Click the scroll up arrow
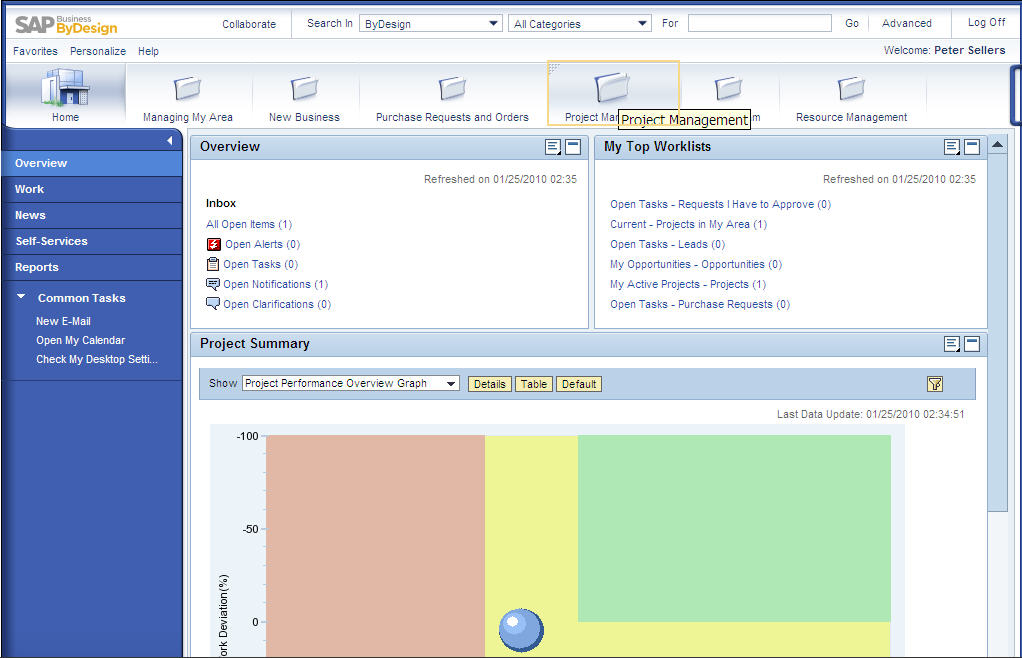The height and width of the screenshot is (658, 1022). 997,145
